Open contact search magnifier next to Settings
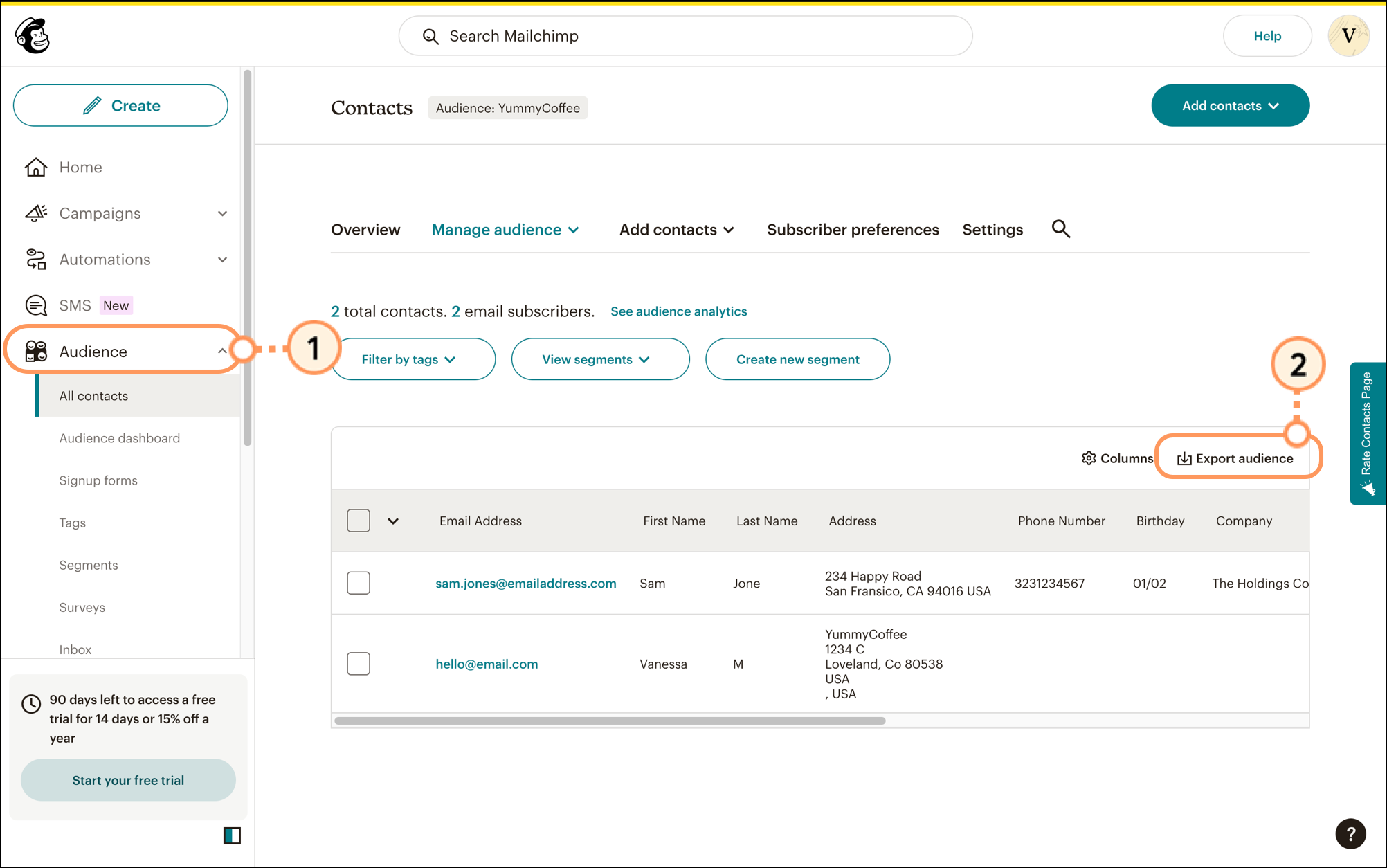 click(x=1060, y=229)
